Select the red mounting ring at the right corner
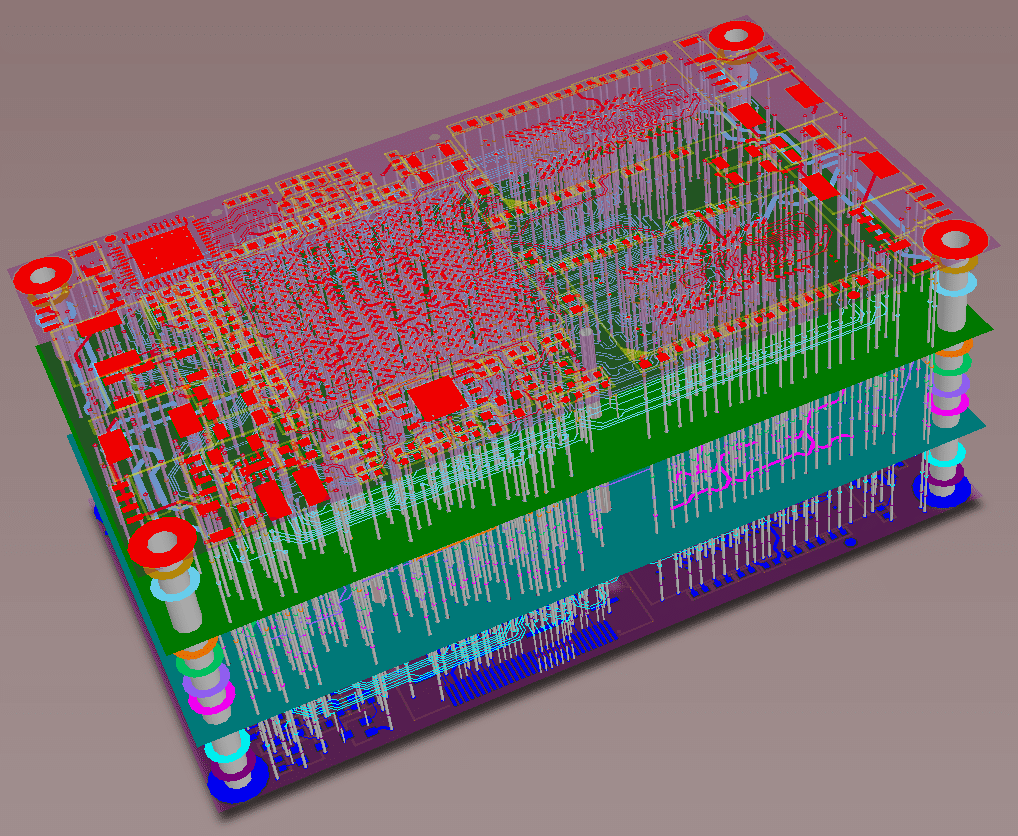Viewport: 1018px width, 836px height. (956, 240)
